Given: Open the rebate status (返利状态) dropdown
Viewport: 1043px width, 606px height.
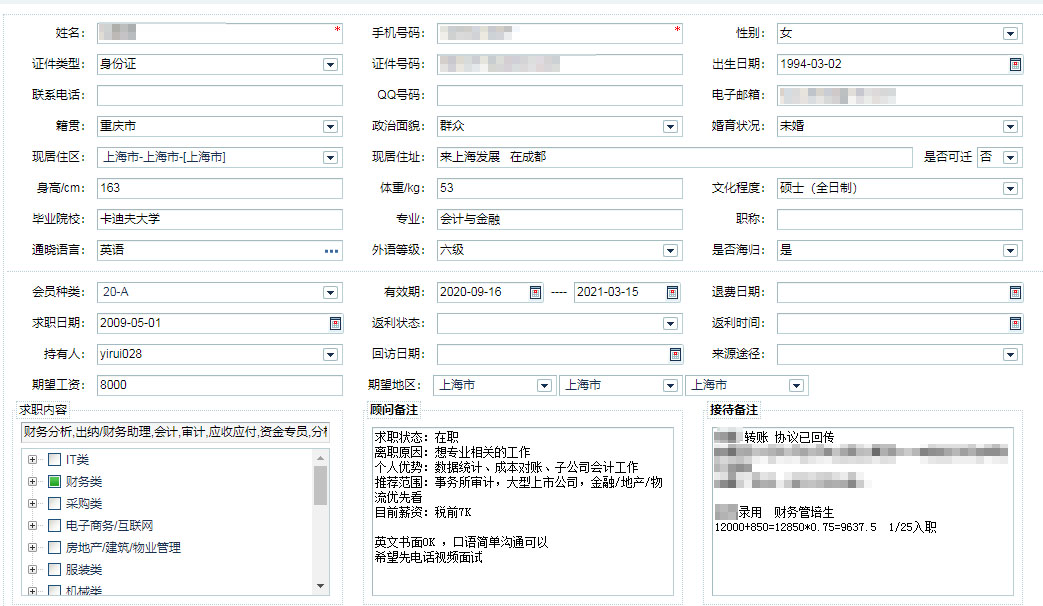Looking at the screenshot, I should click(x=670, y=323).
